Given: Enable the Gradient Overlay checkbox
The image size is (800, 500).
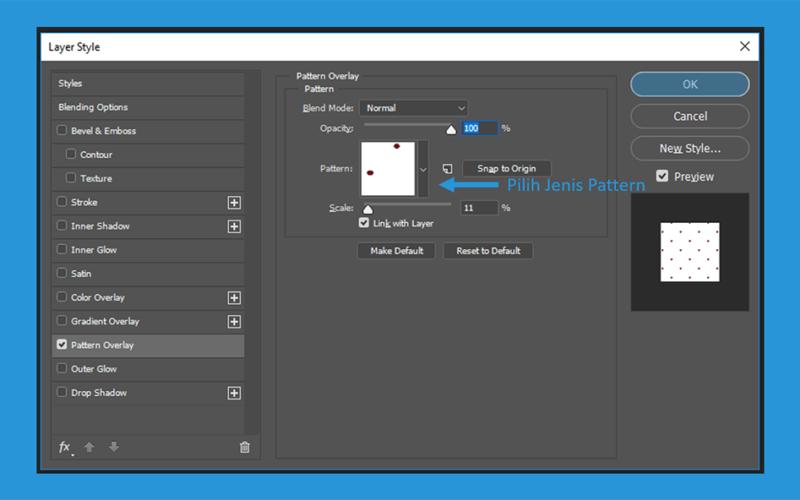Looking at the screenshot, I should coord(62,320).
